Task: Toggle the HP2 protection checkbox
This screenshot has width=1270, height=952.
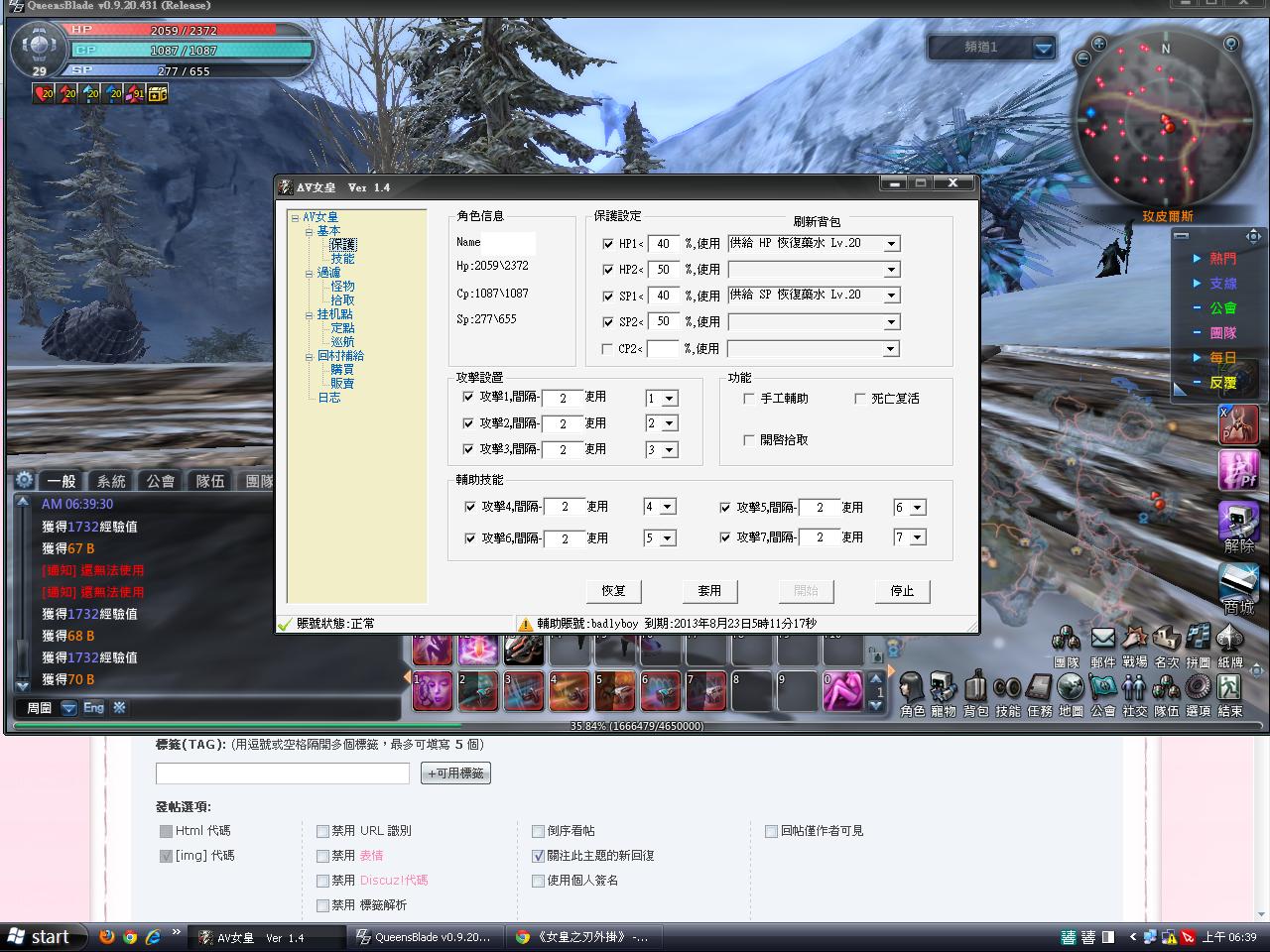Action: tap(608, 270)
